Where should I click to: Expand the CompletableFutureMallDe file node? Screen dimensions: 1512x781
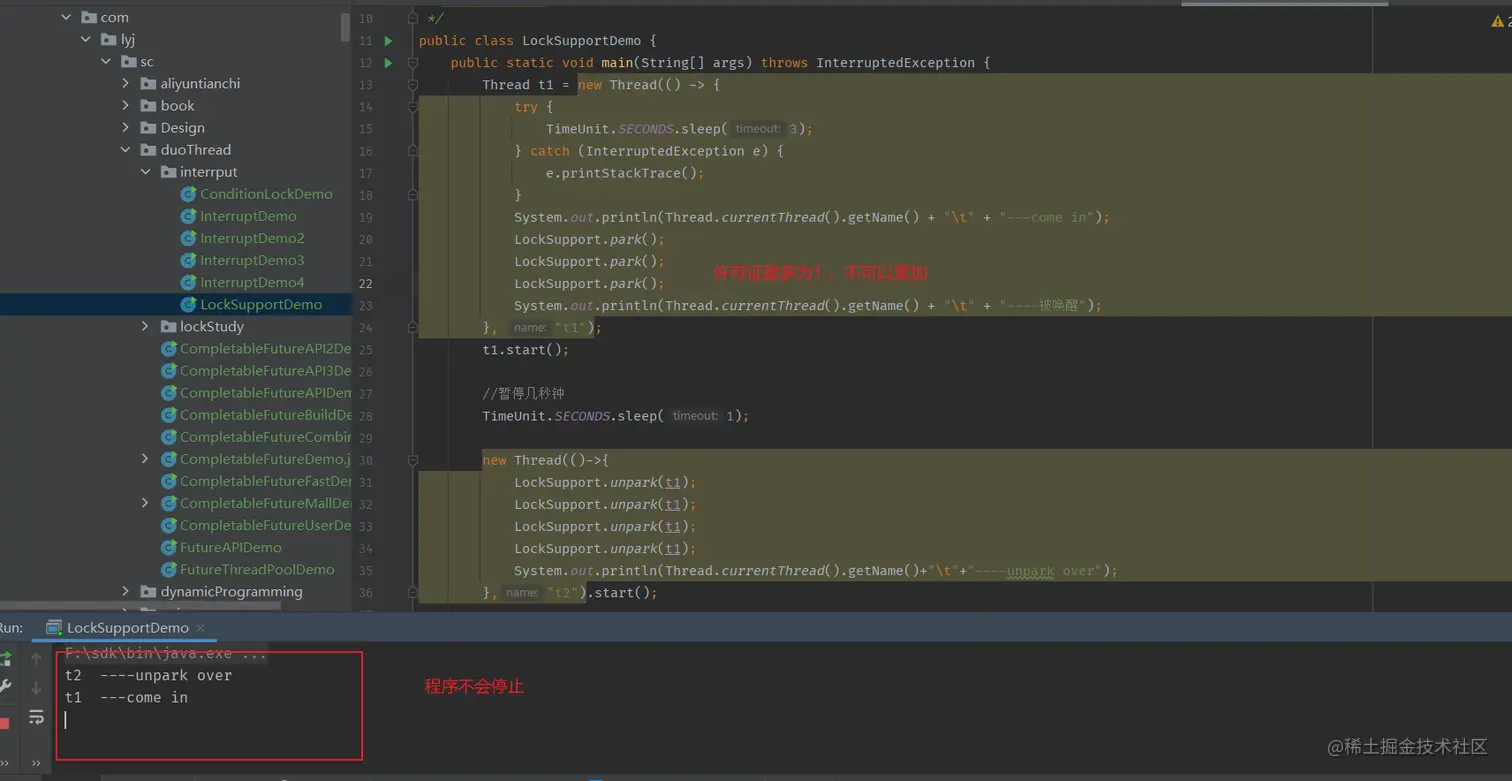tap(146, 503)
